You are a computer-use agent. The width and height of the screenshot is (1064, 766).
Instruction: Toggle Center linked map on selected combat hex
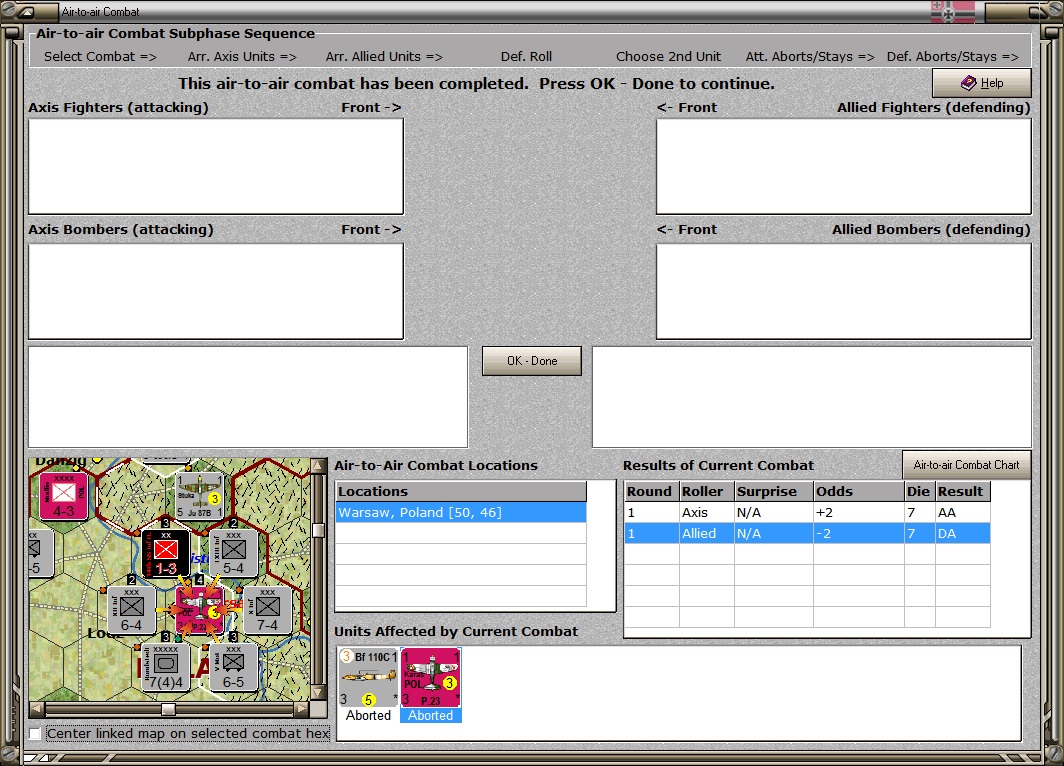35,733
